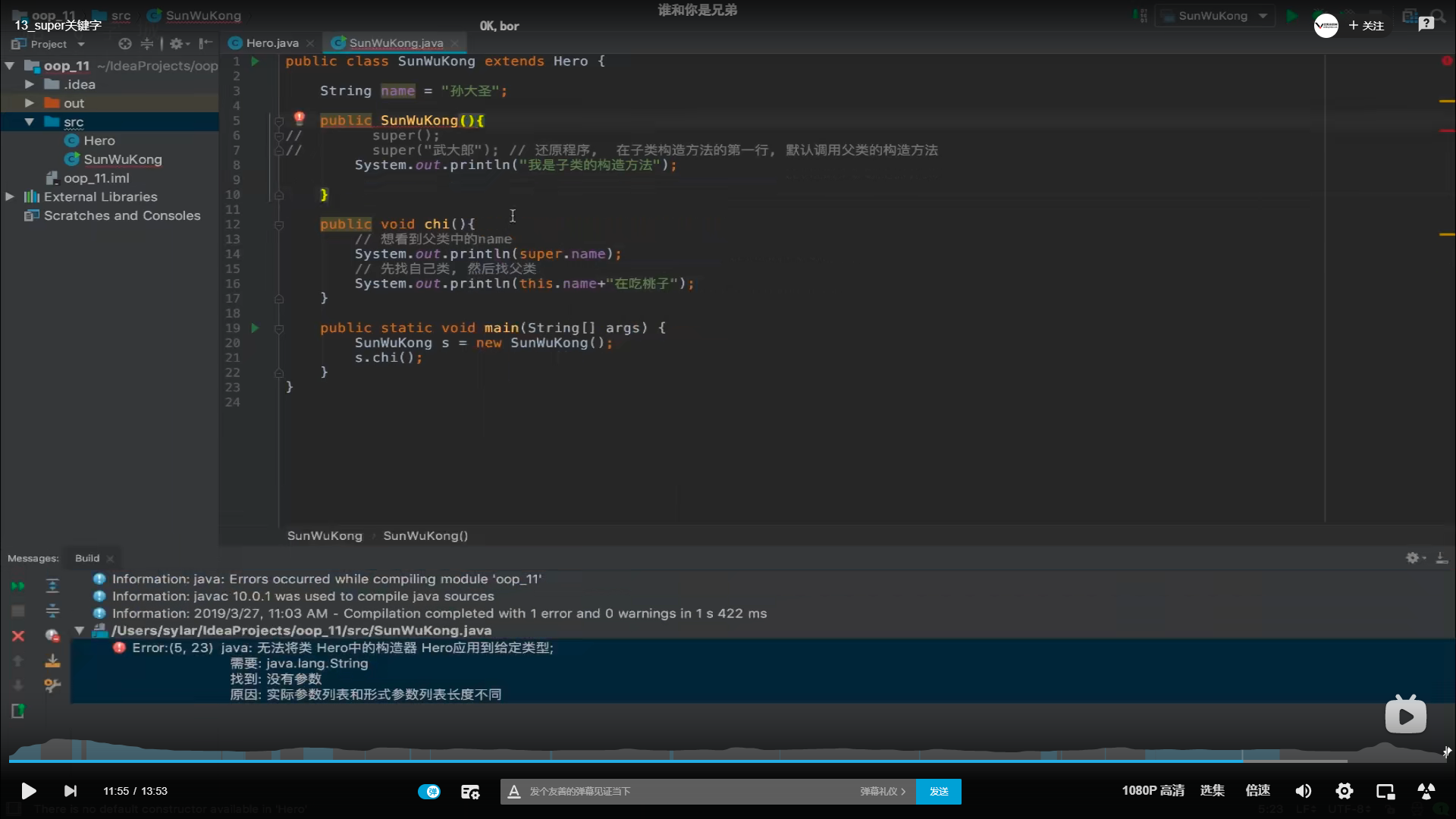Expand the External Libraries node

click(10, 196)
